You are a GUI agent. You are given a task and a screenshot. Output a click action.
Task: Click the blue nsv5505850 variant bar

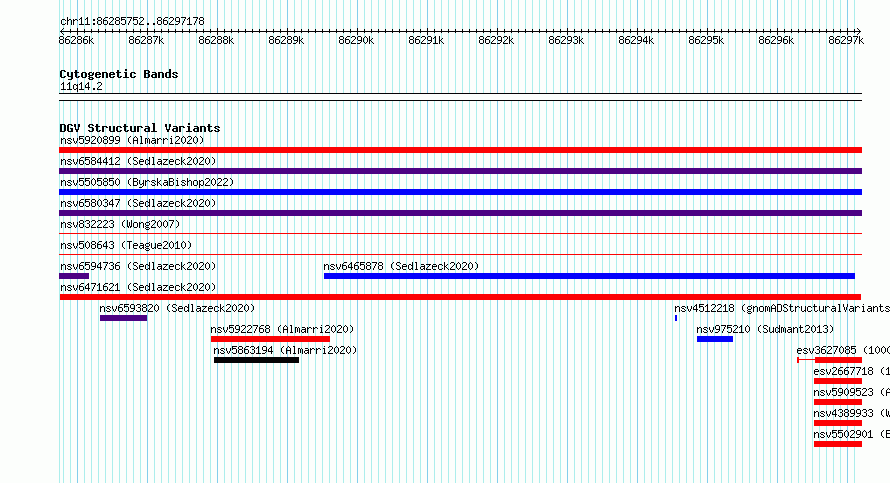(460, 192)
